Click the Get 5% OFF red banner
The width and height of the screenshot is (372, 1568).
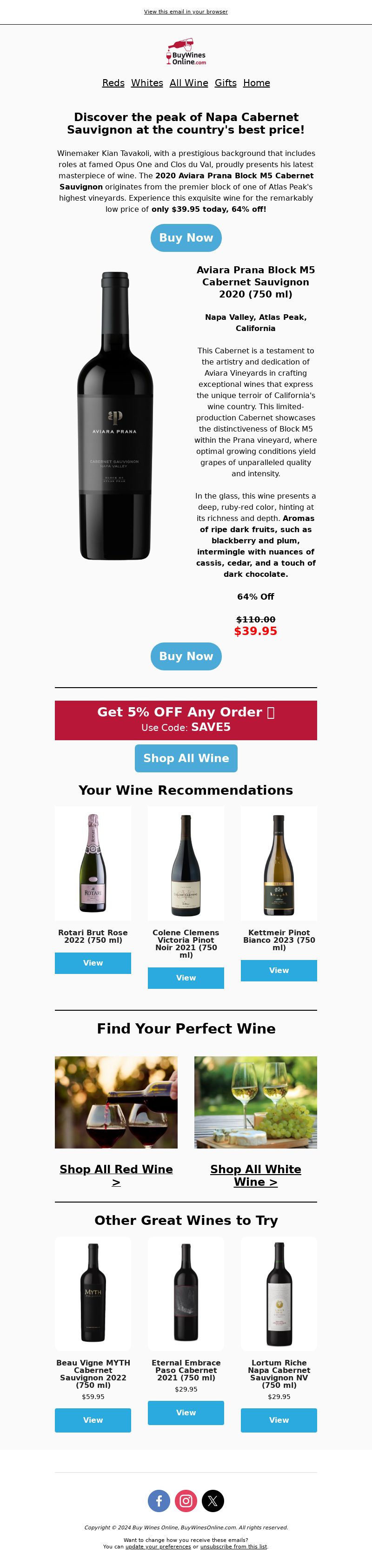pos(186,720)
